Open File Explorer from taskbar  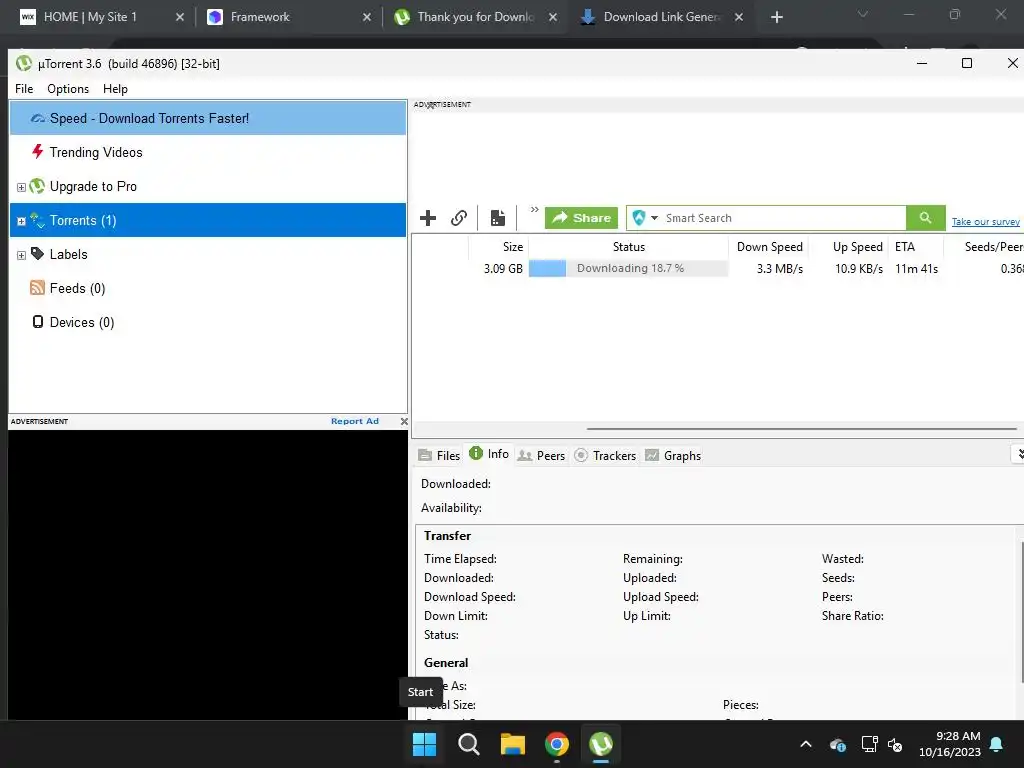coord(513,744)
